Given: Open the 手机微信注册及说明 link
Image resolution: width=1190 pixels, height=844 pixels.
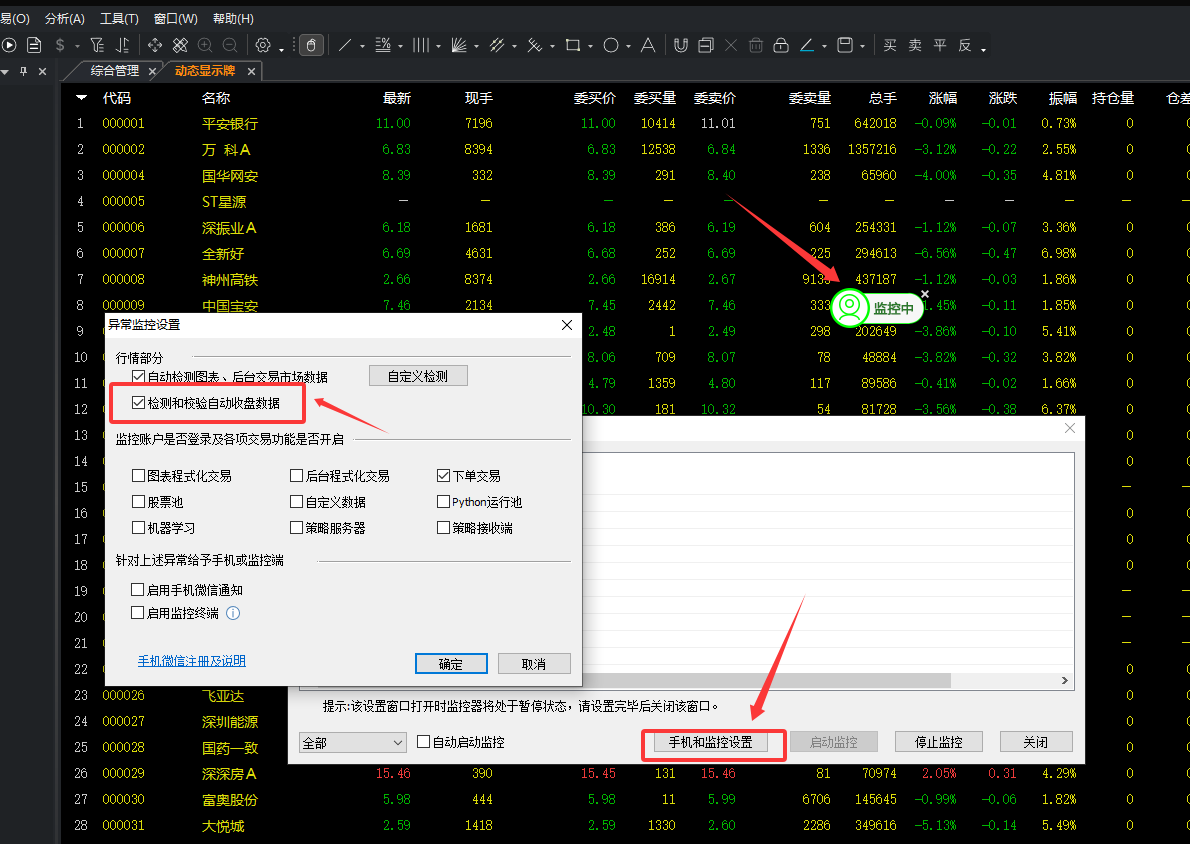Looking at the screenshot, I should [x=191, y=661].
